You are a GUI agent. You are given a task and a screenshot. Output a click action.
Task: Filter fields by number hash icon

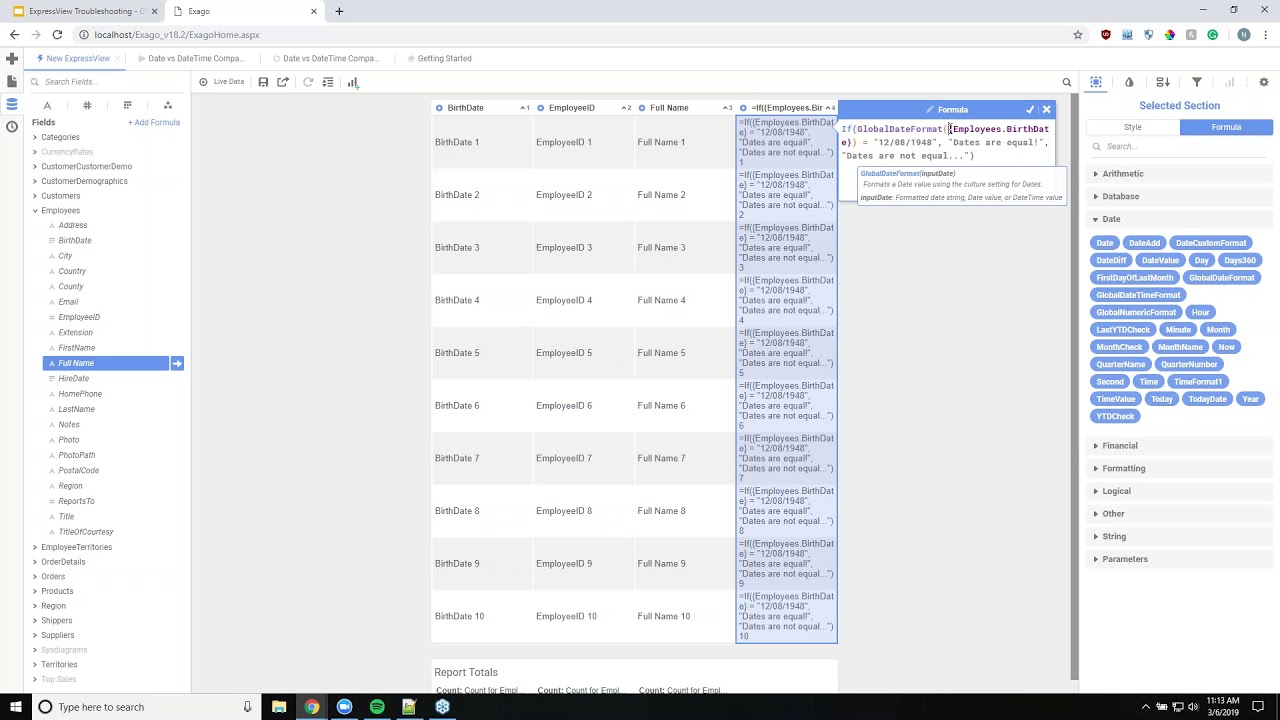pyautogui.click(x=87, y=105)
